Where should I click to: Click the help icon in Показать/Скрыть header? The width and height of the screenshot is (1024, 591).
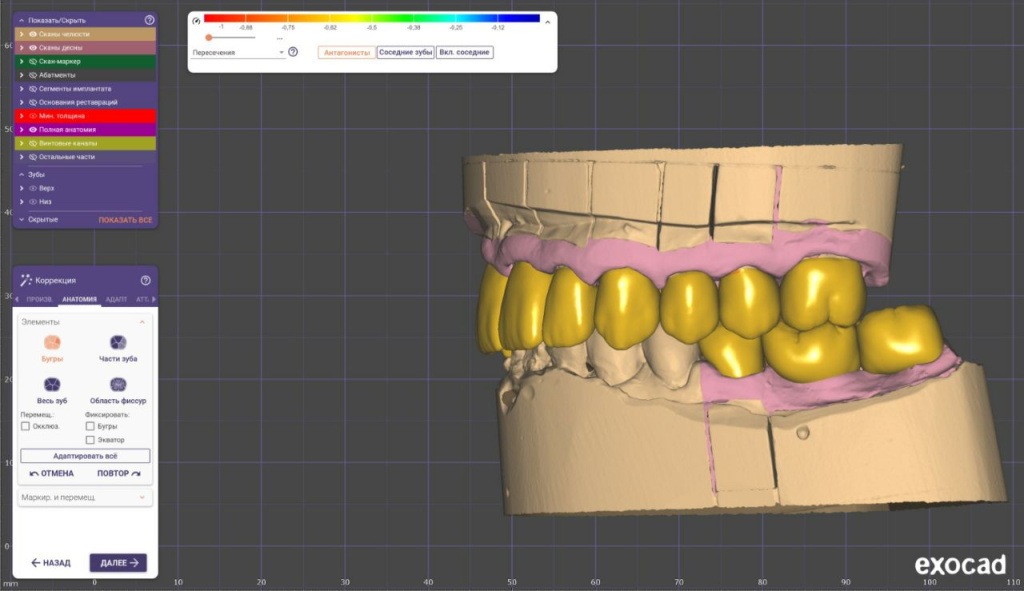[x=149, y=20]
